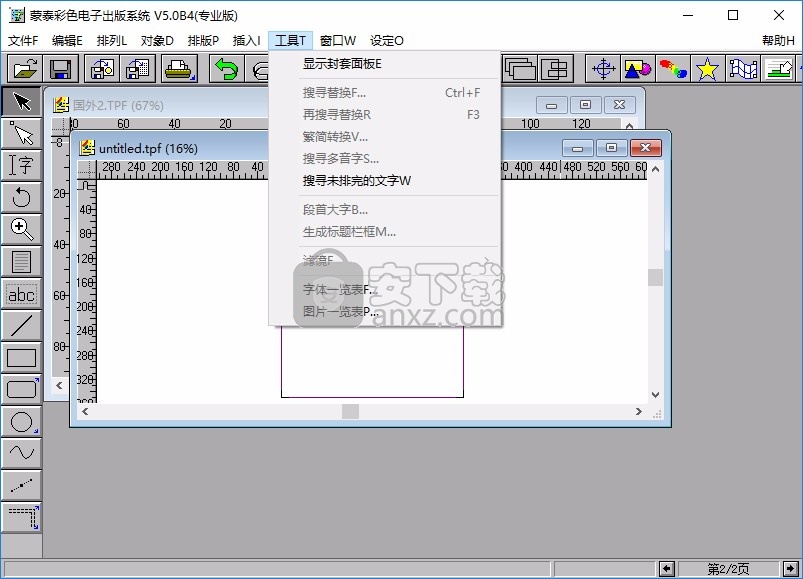The image size is (803, 579).
Task: Select the rounded rectangle tool
Action: tap(22, 389)
